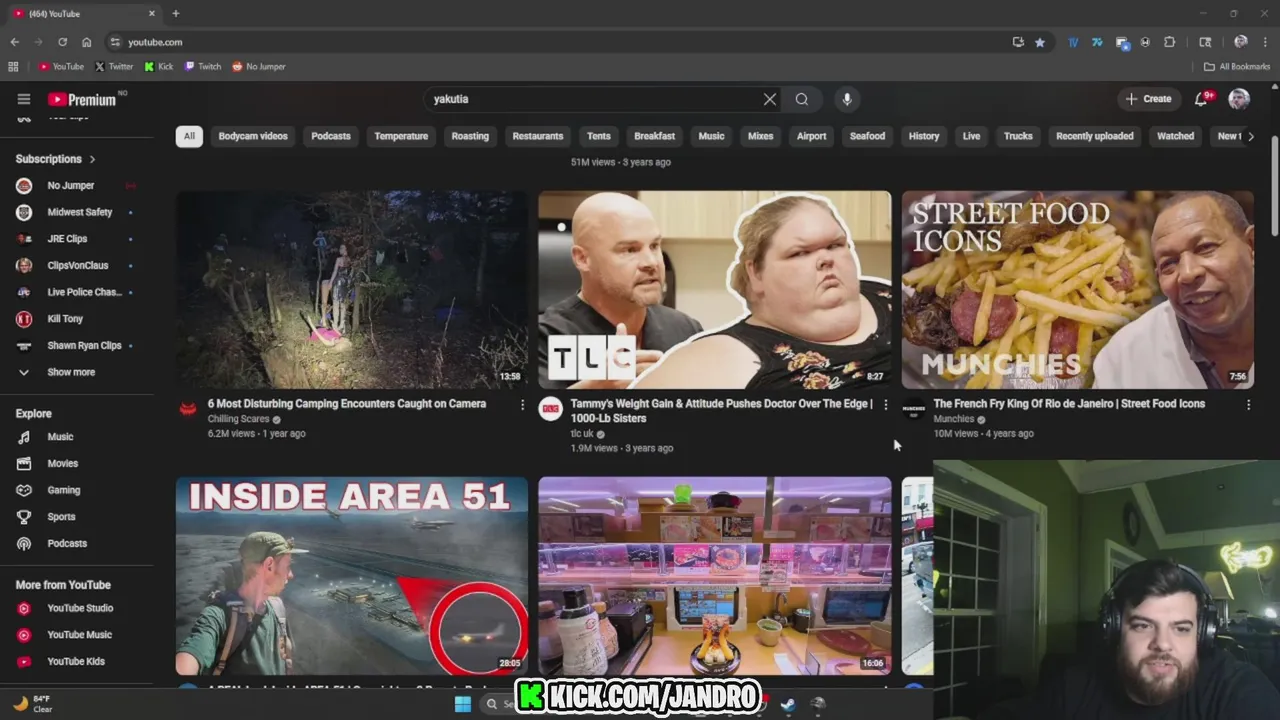Open the YouTube hamburger guide menu
The image size is (1280, 720).
tap(24, 99)
